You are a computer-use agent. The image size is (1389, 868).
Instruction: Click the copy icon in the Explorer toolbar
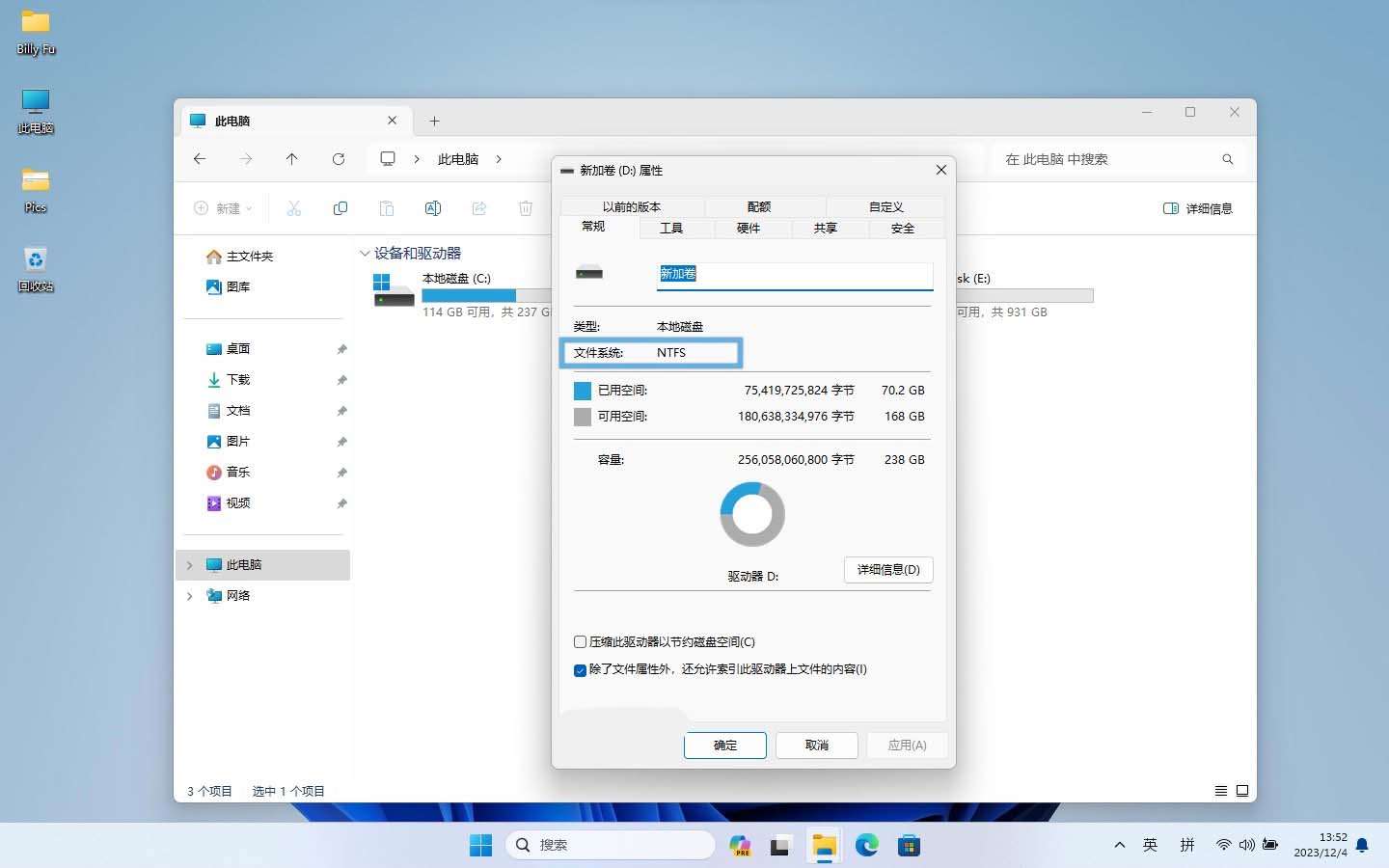click(340, 208)
